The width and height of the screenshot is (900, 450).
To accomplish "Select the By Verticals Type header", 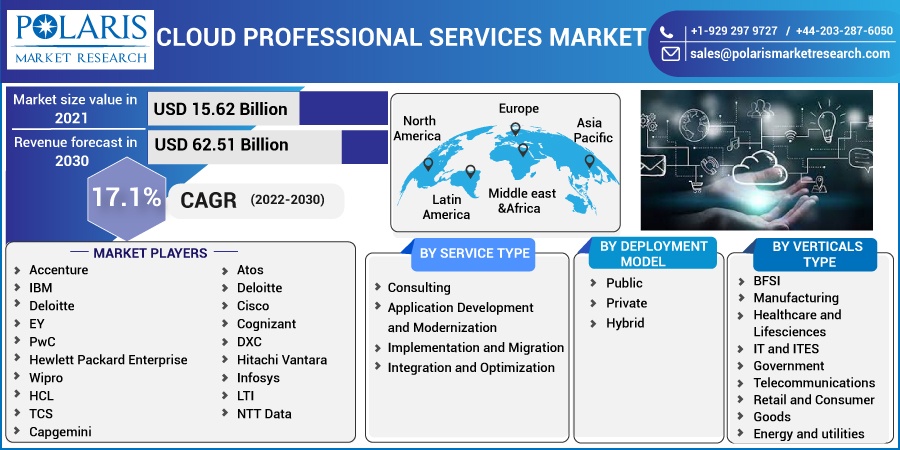I will [x=817, y=254].
